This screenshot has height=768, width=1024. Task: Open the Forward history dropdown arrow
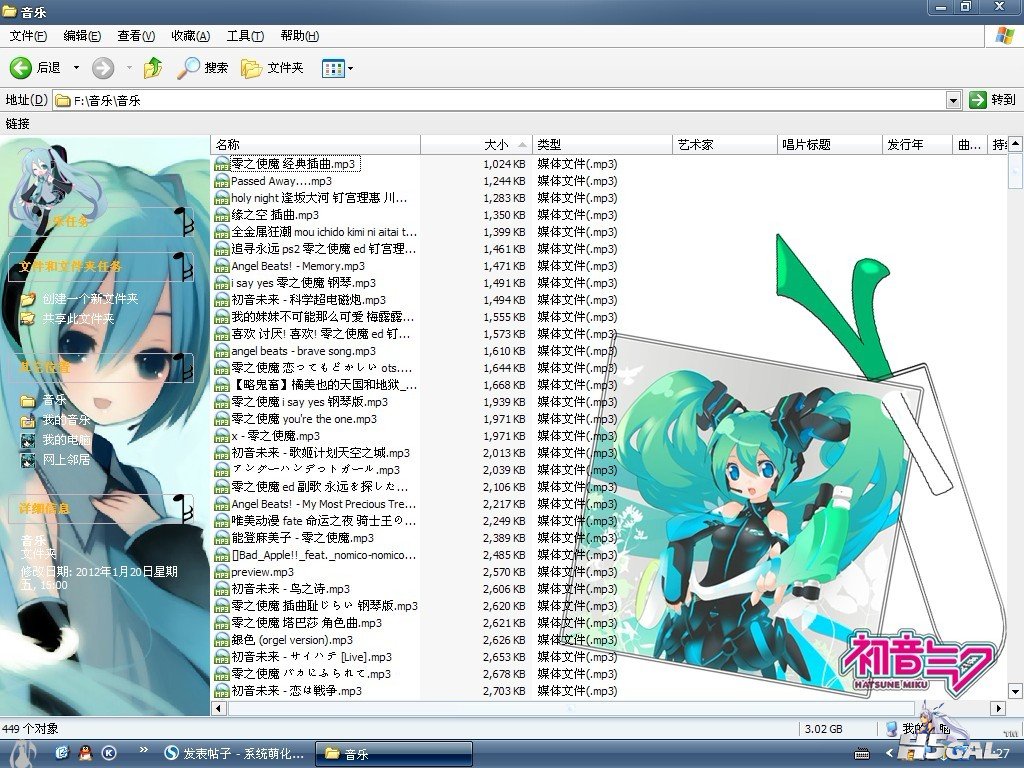[x=129, y=67]
